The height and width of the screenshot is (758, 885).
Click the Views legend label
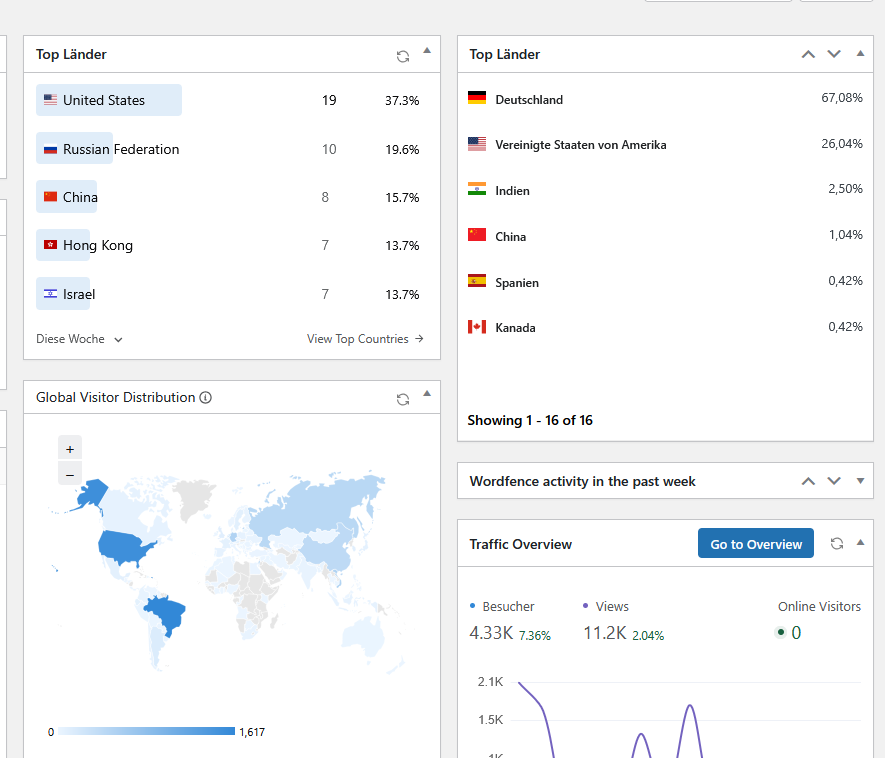tap(612, 606)
